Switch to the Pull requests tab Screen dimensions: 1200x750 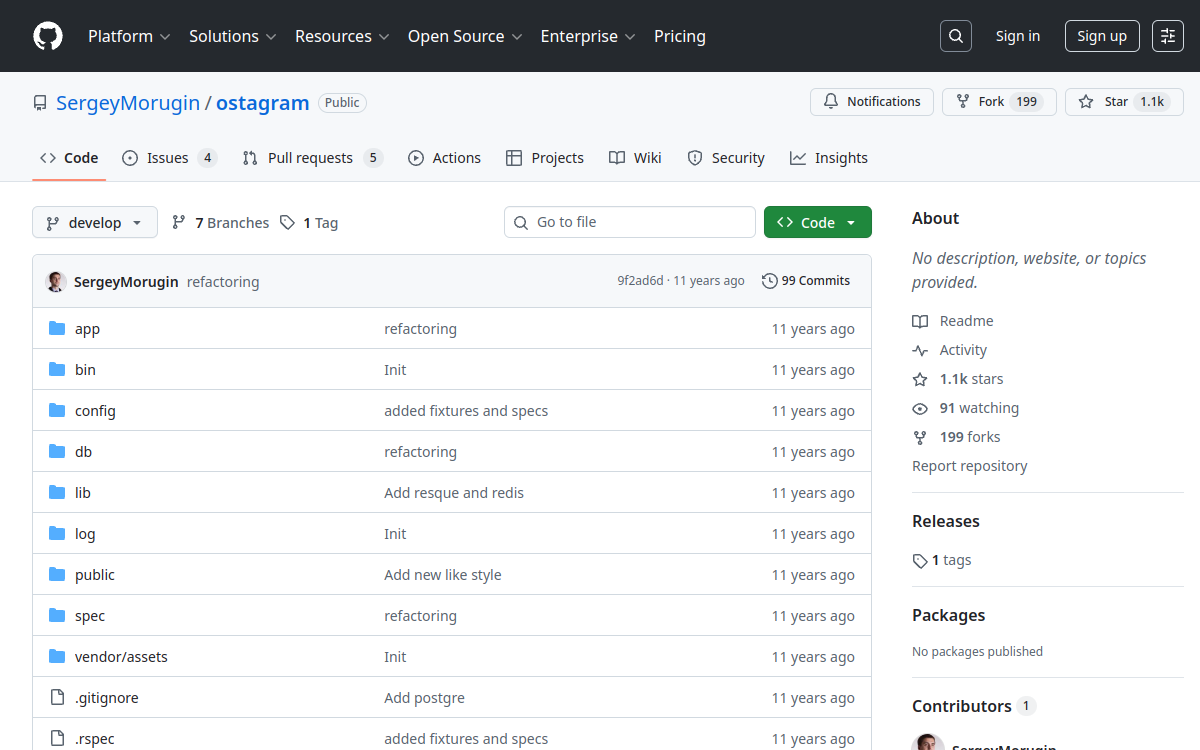[x=310, y=158]
